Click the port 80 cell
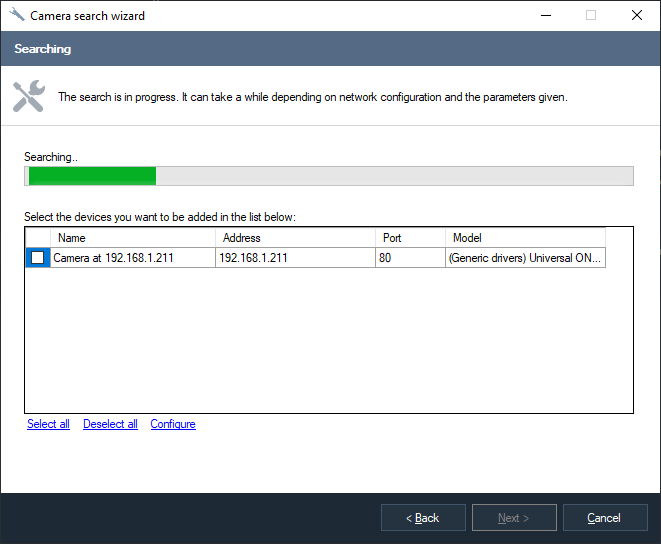 [410, 258]
